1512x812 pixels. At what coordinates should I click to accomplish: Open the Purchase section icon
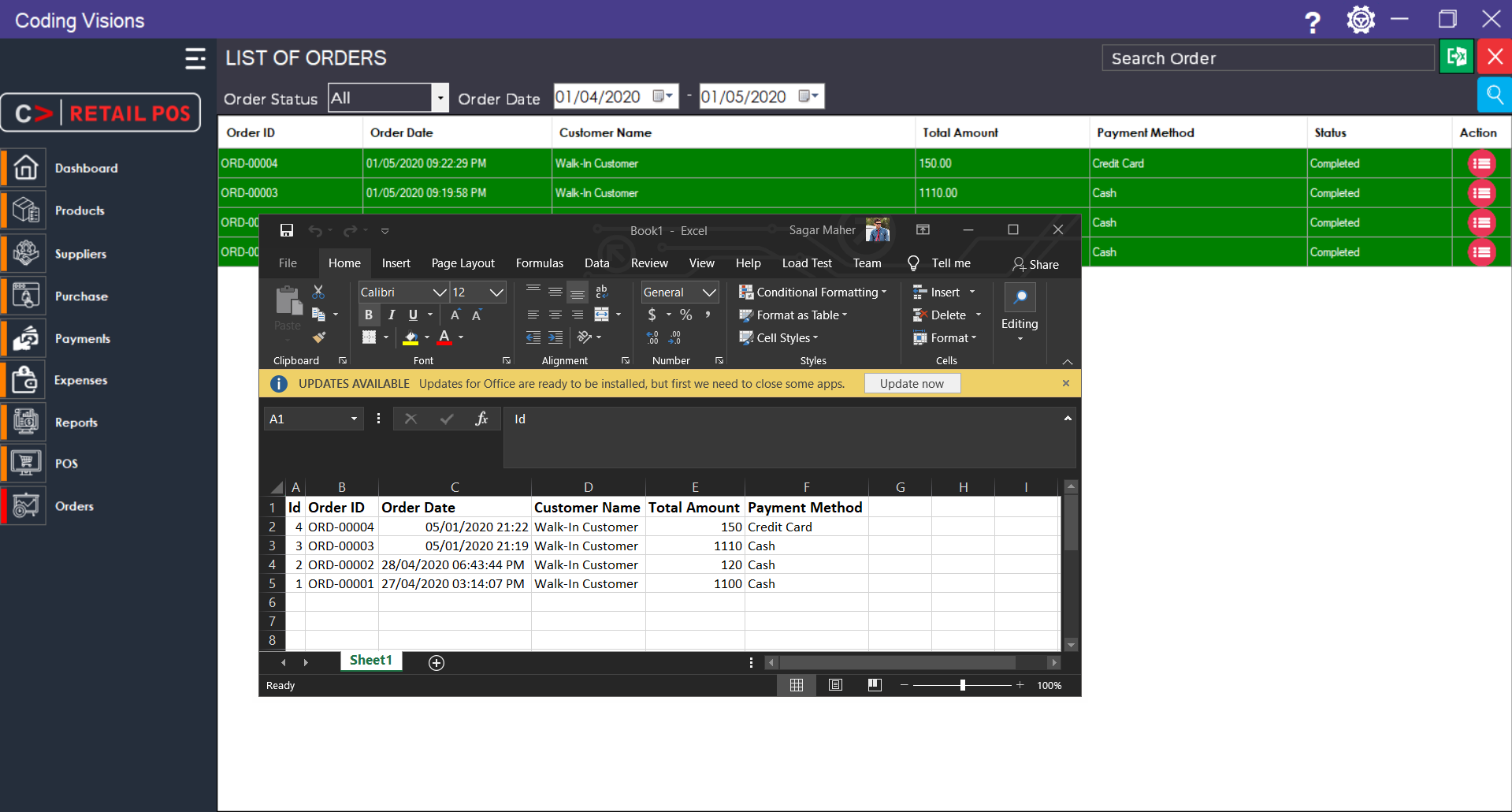tap(26, 296)
